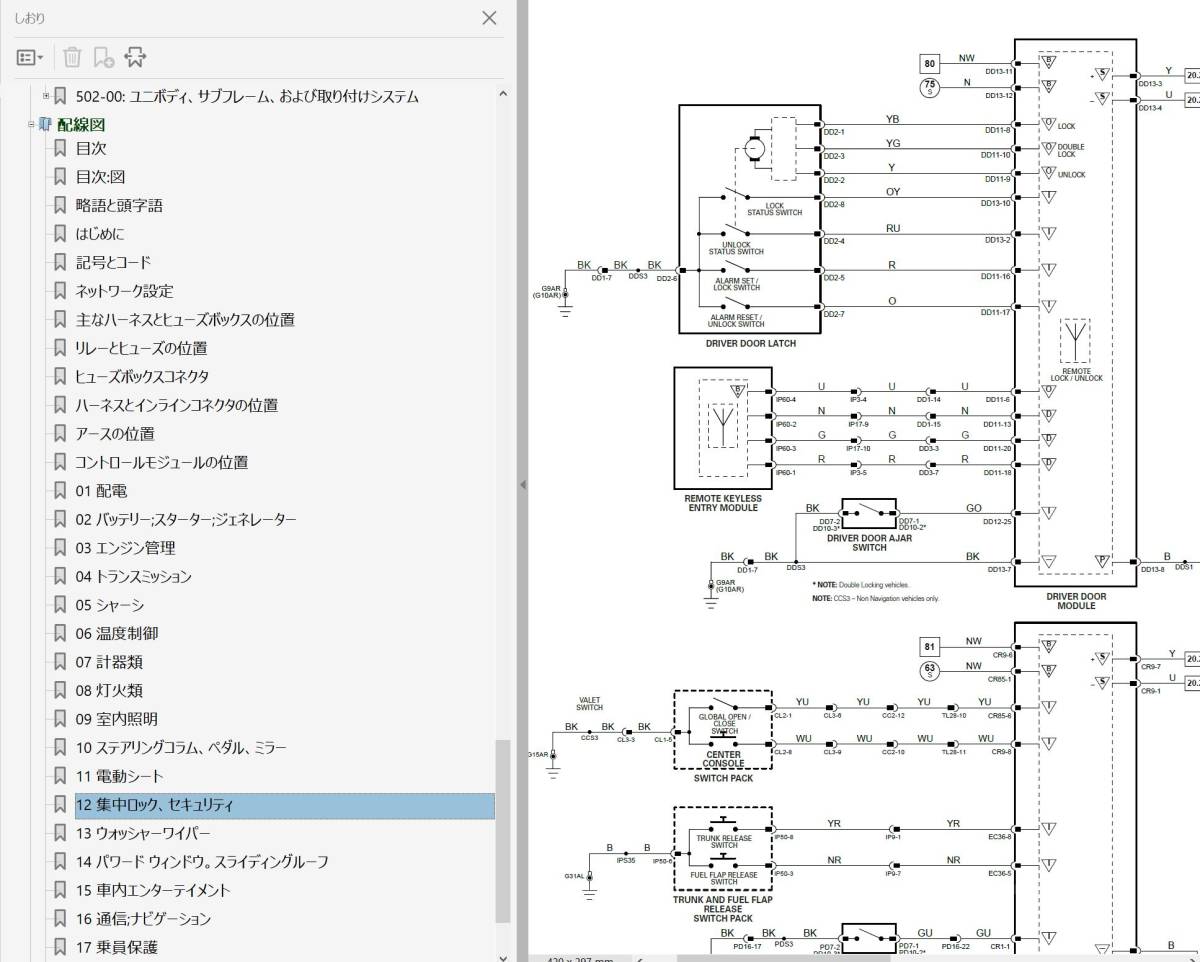This screenshot has width=1200, height=962.
Task: Open the アースの位置 bookmark
Action: pyautogui.click(x=115, y=434)
